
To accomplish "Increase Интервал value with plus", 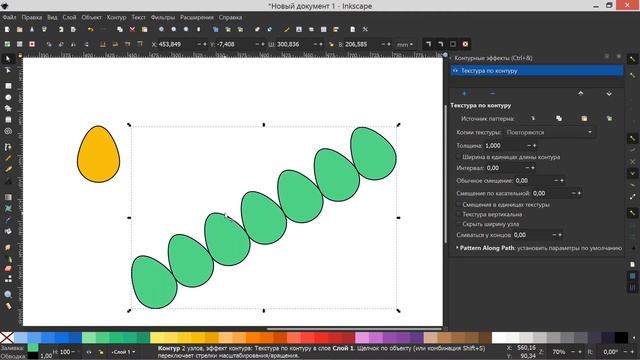I will [533, 168].
